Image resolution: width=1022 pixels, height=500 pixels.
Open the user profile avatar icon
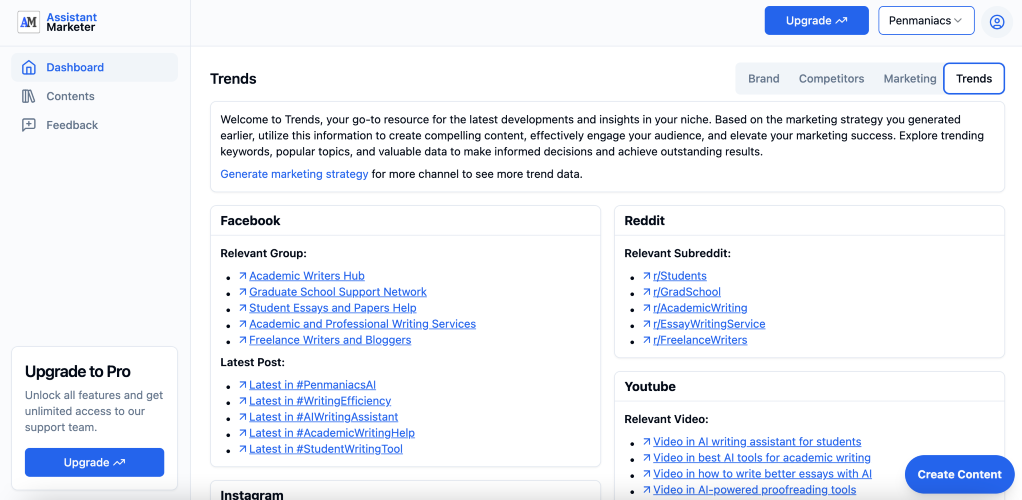(x=997, y=22)
